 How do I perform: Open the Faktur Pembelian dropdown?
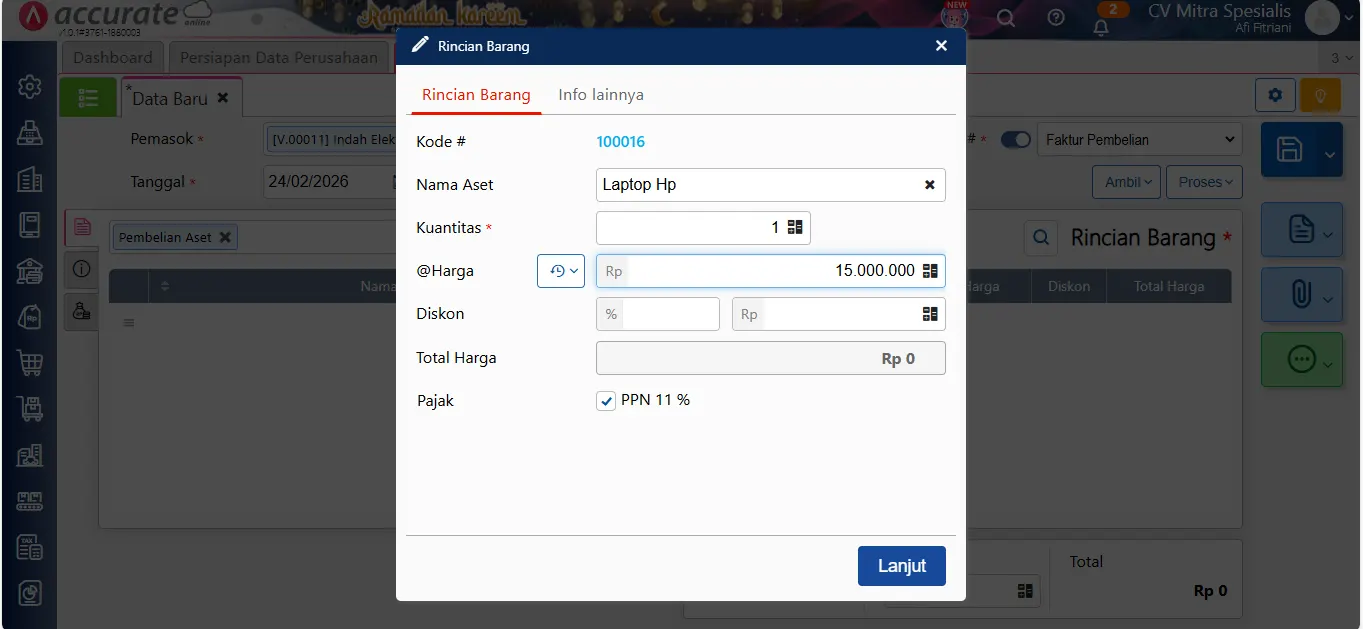[1140, 140]
